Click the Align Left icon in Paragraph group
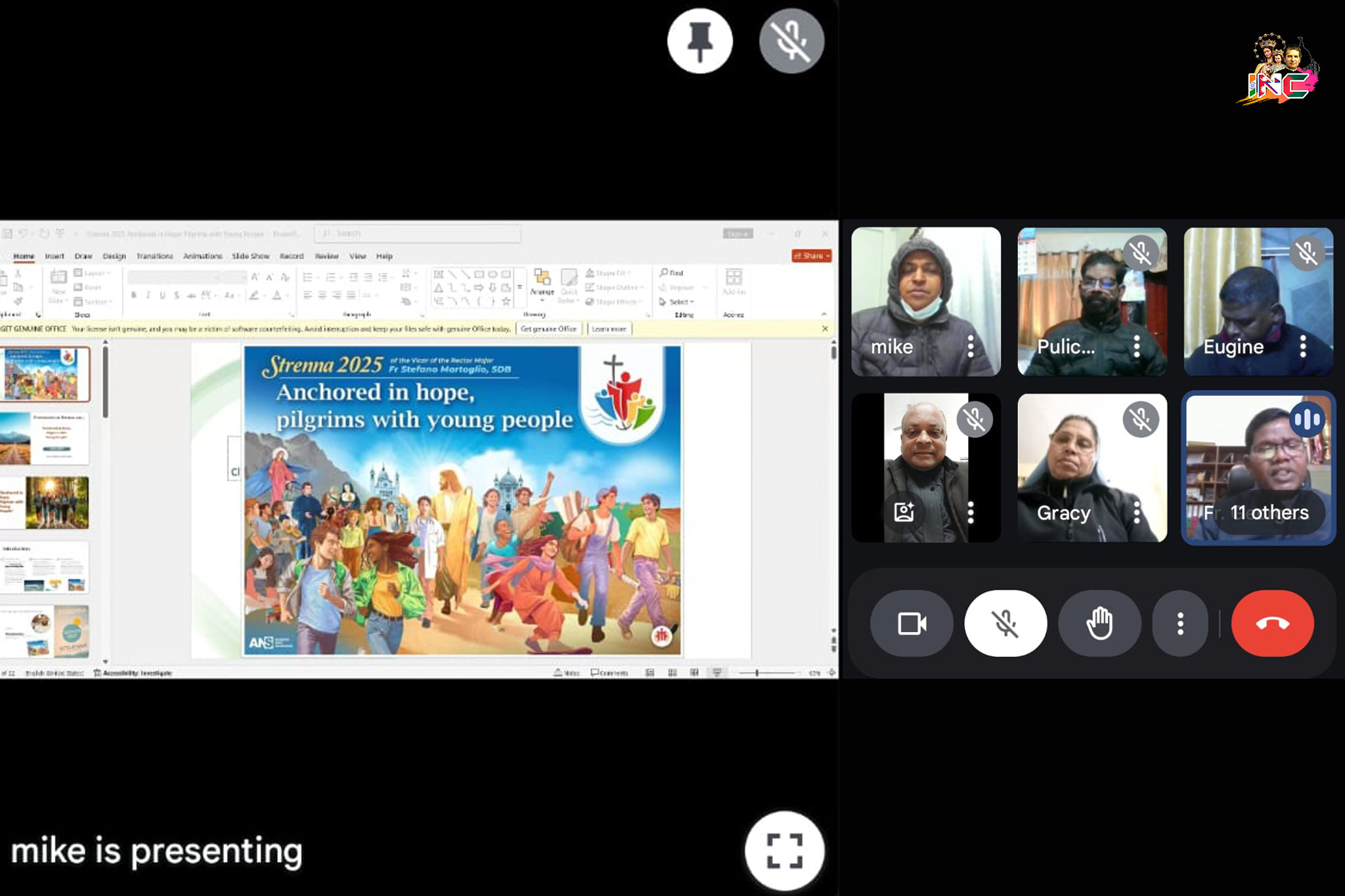 (307, 295)
